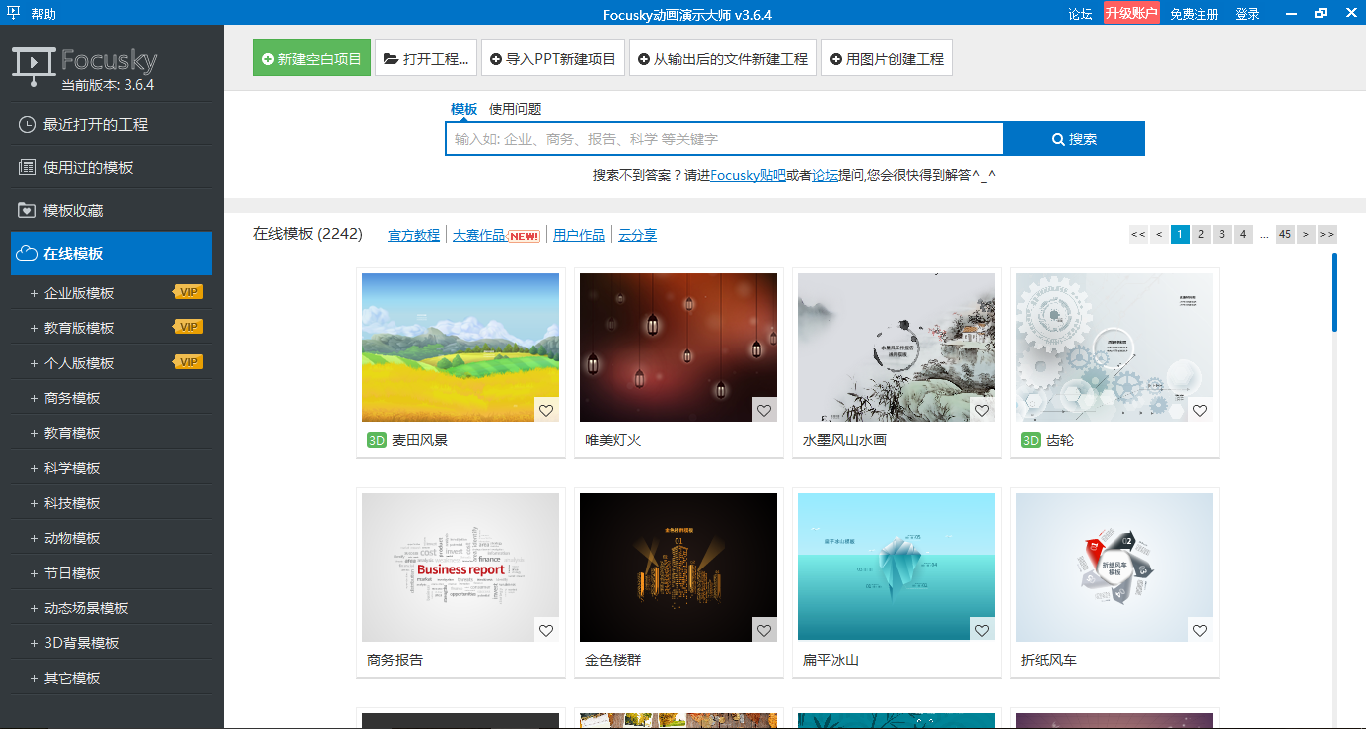The width and height of the screenshot is (1366, 729).
Task: Open the 官方教程 filter link
Action: click(414, 235)
